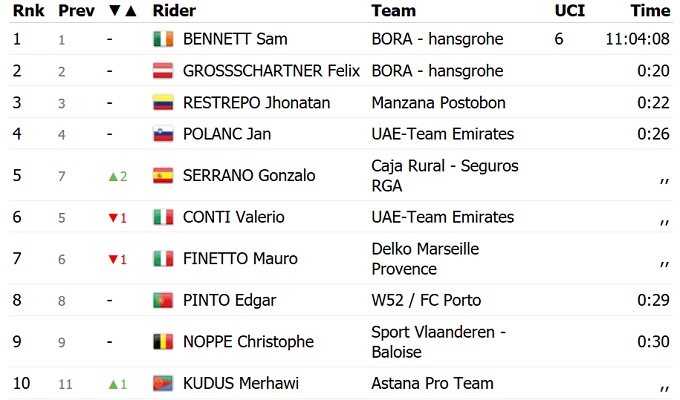Open Manzana Postobon team page
This screenshot has width=680, height=400.
tap(438, 103)
